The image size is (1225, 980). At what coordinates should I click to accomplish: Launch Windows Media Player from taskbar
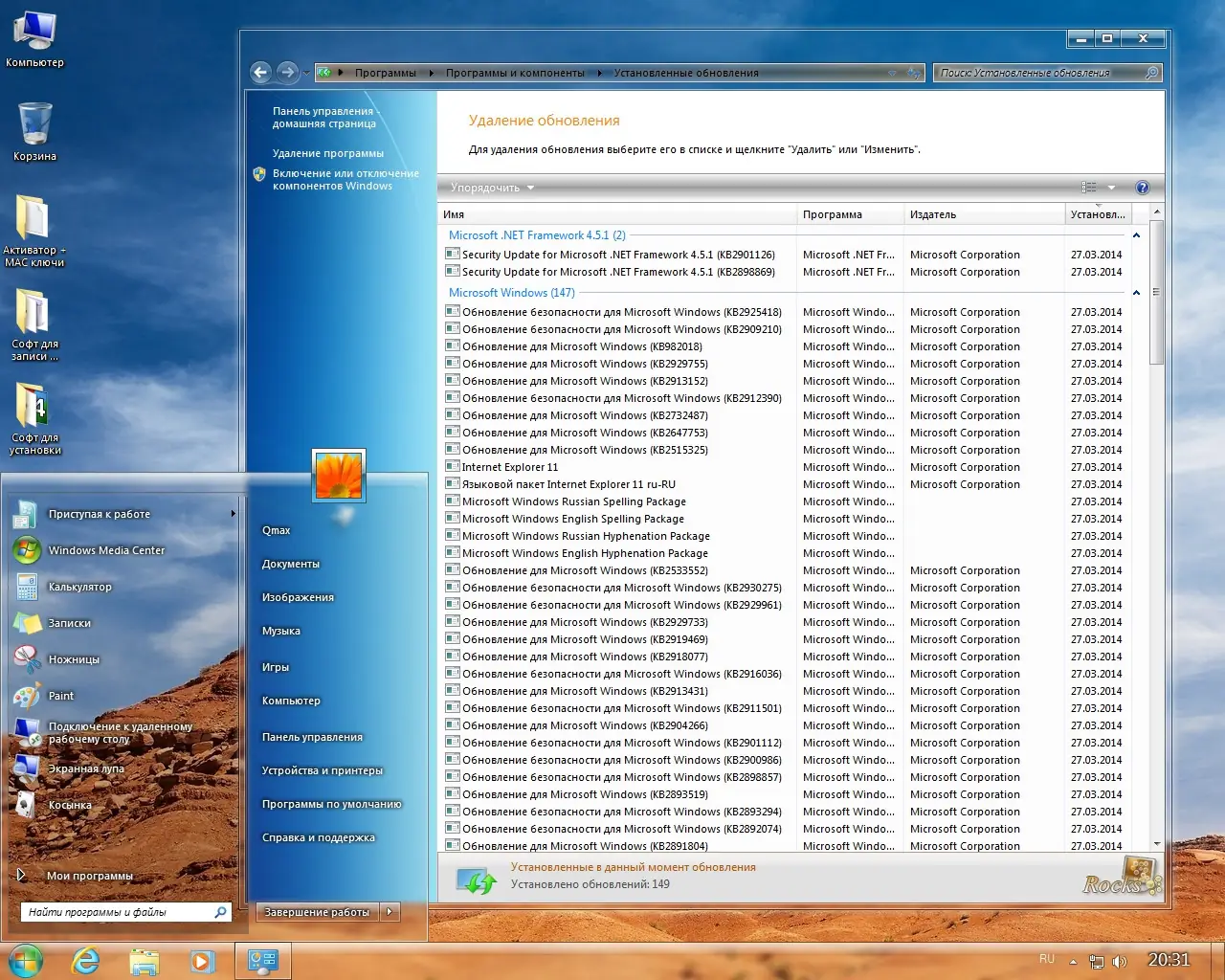[202, 960]
